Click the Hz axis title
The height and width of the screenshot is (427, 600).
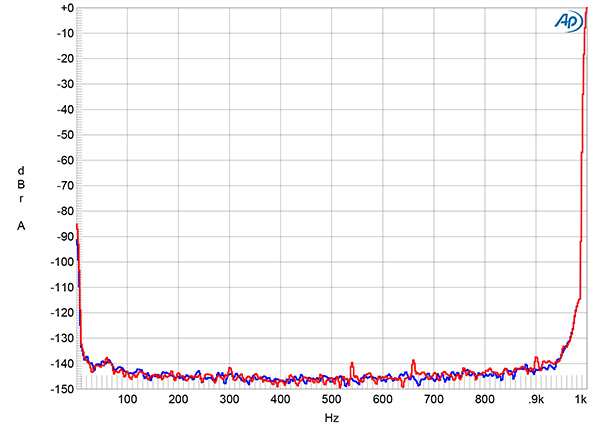pos(329,416)
